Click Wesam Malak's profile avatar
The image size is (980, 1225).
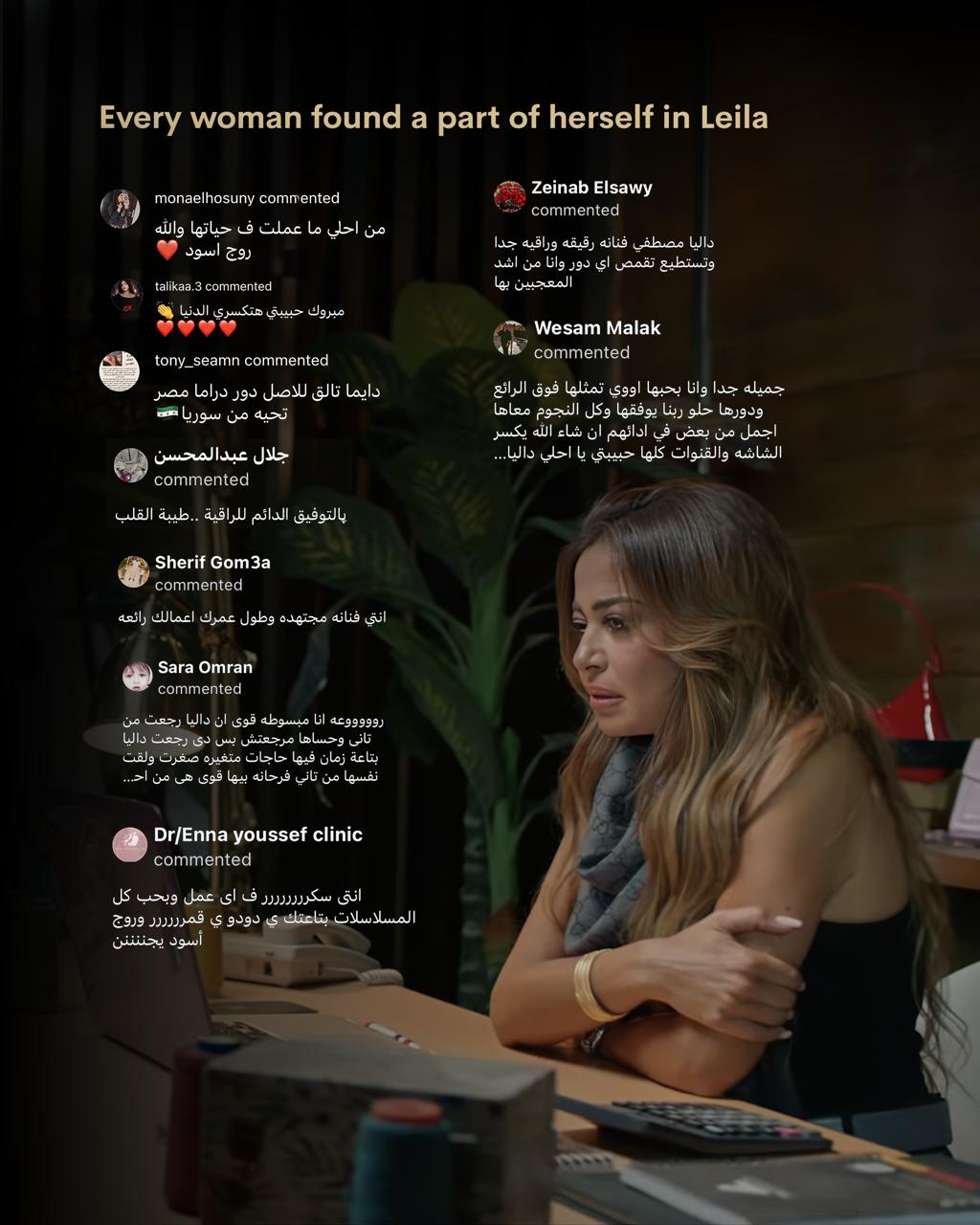[510, 338]
